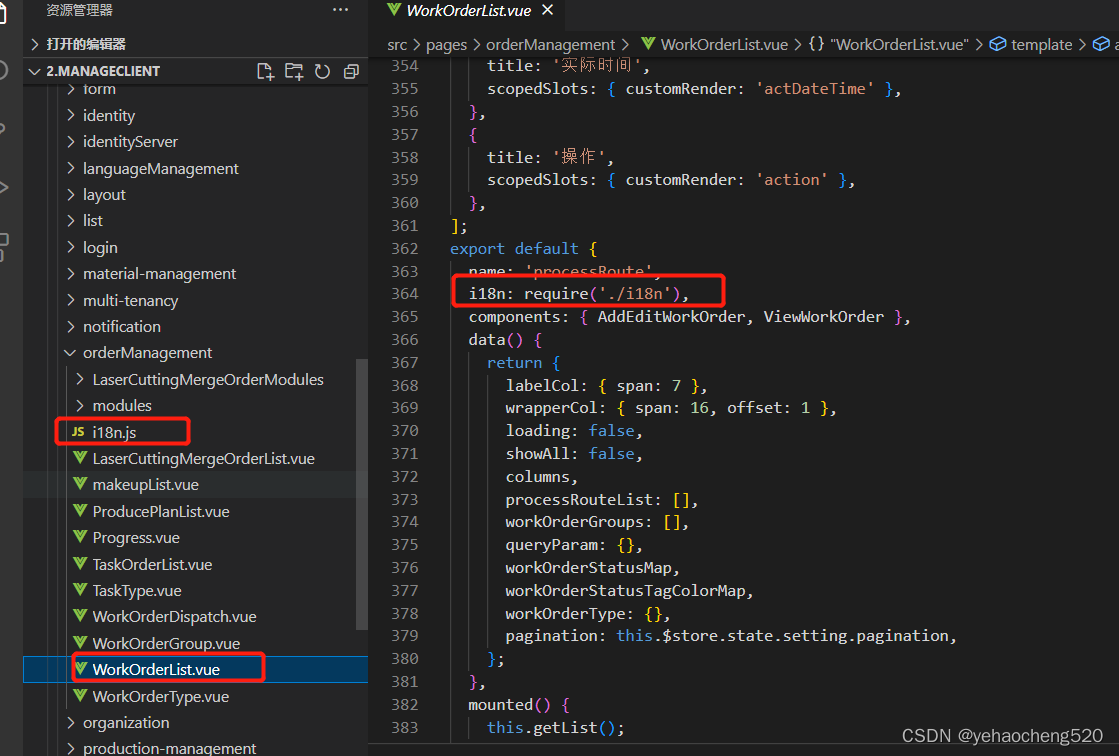Click the Vue icon beside Progress.vue

tap(80, 537)
